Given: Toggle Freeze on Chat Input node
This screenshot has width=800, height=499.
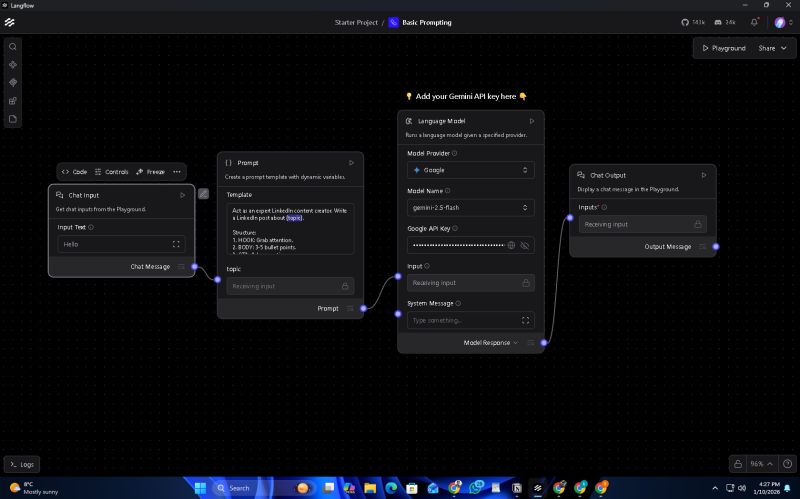Looking at the screenshot, I should click(x=151, y=172).
